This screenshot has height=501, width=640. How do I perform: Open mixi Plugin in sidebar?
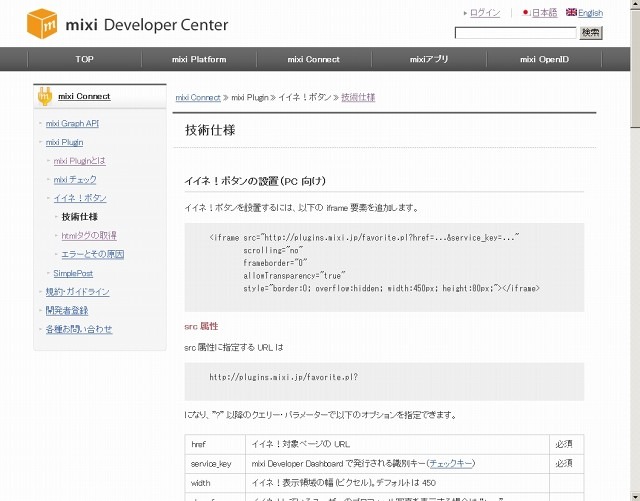pos(64,142)
